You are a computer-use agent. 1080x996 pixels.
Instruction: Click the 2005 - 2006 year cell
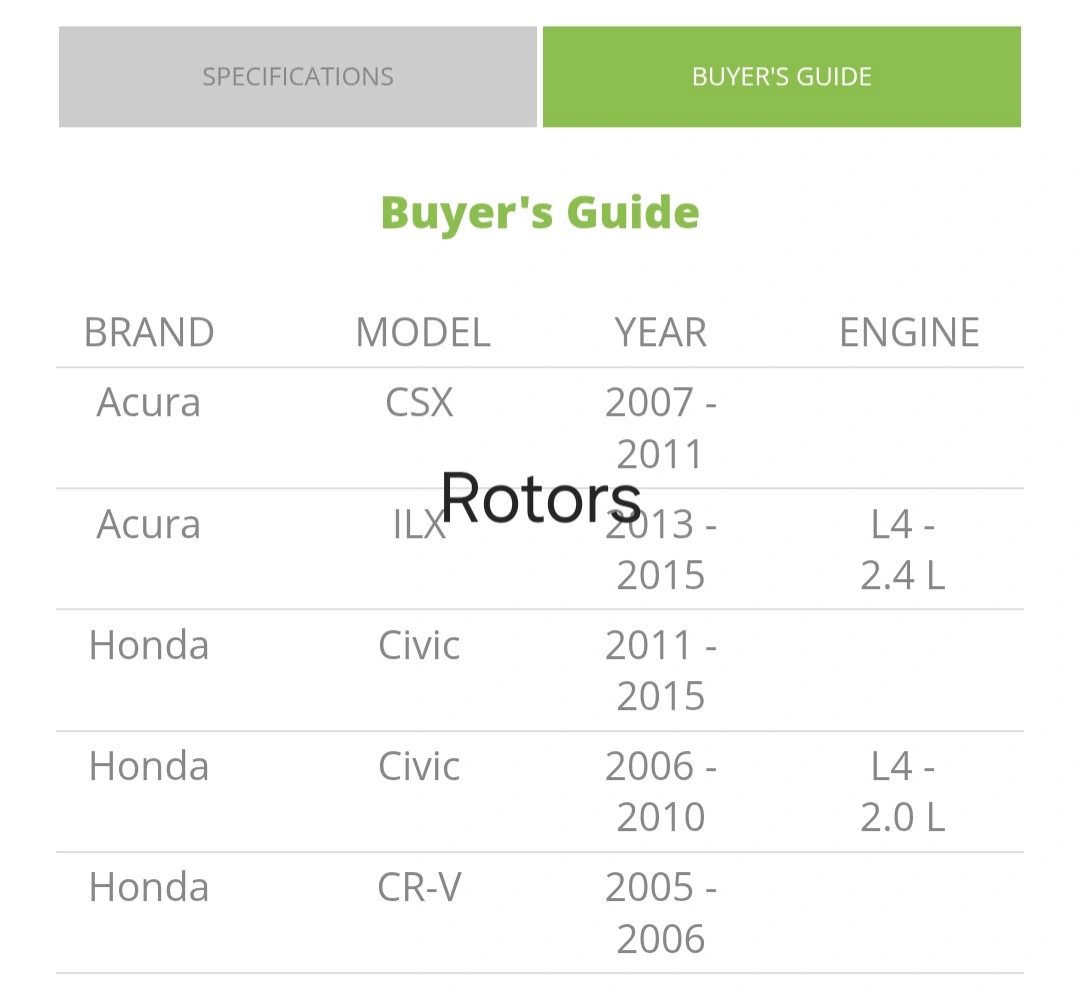click(x=661, y=913)
